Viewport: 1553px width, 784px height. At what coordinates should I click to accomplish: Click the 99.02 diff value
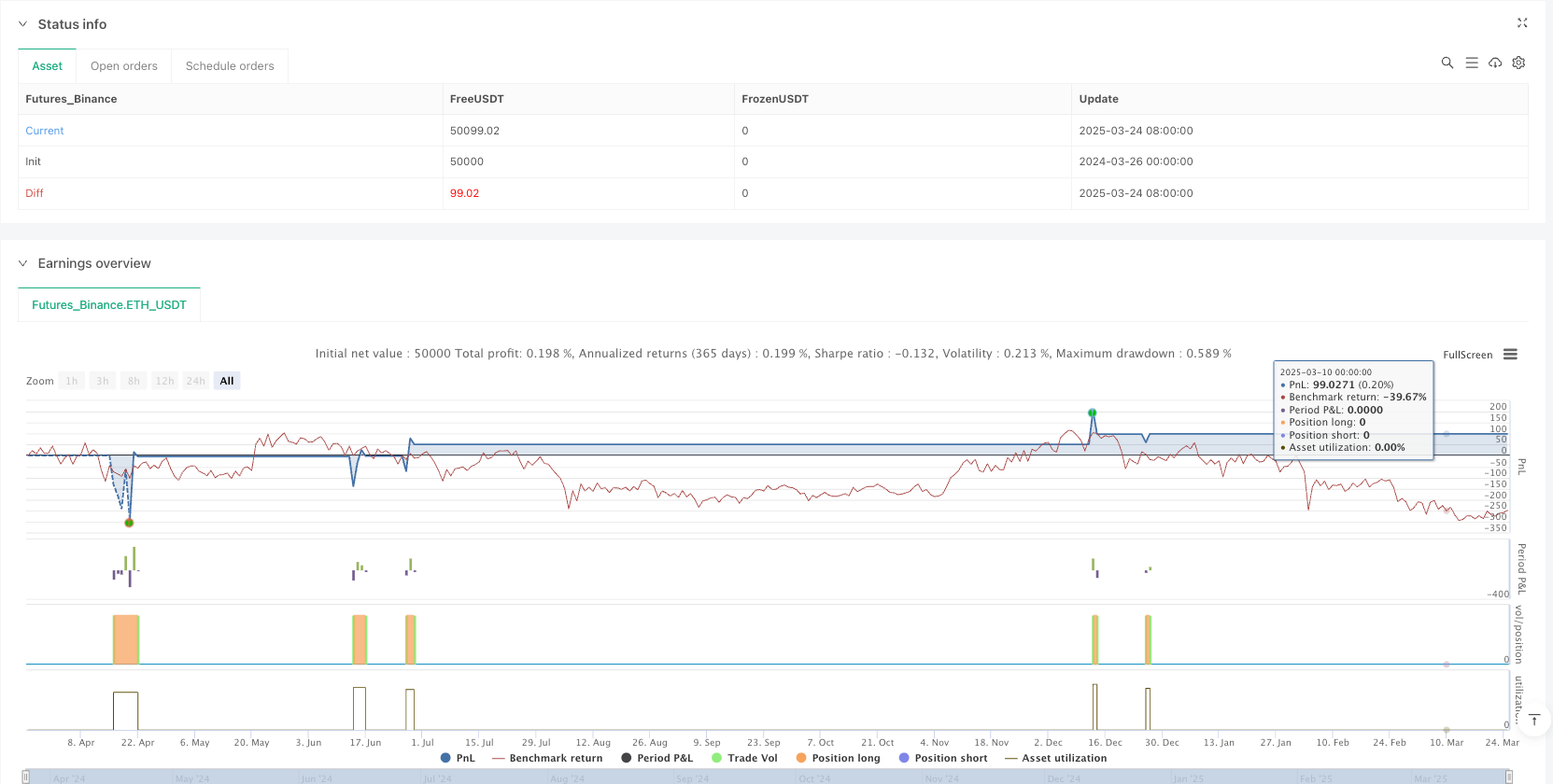[x=464, y=193]
